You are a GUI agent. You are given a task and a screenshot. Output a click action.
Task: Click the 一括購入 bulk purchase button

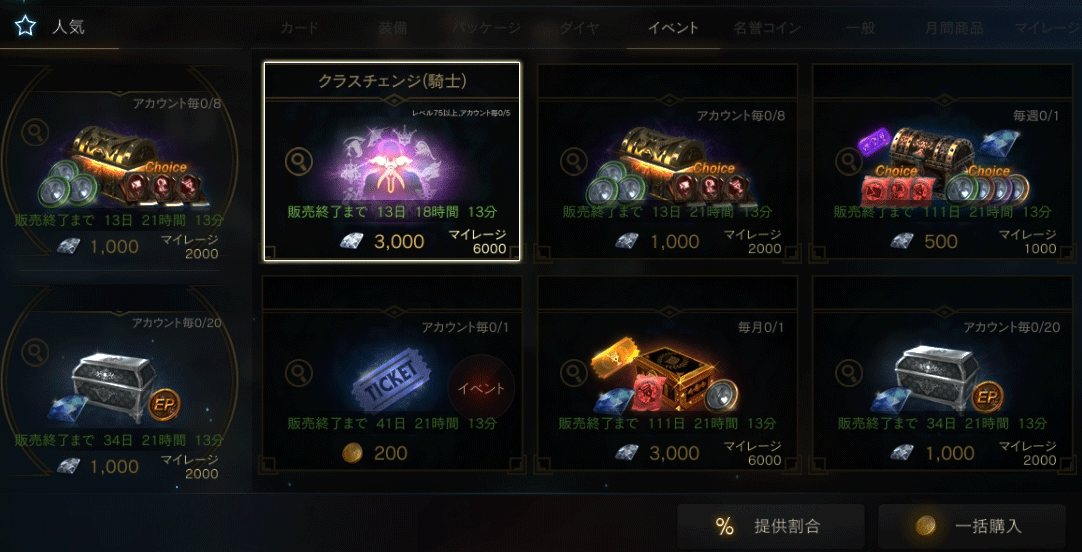972,526
